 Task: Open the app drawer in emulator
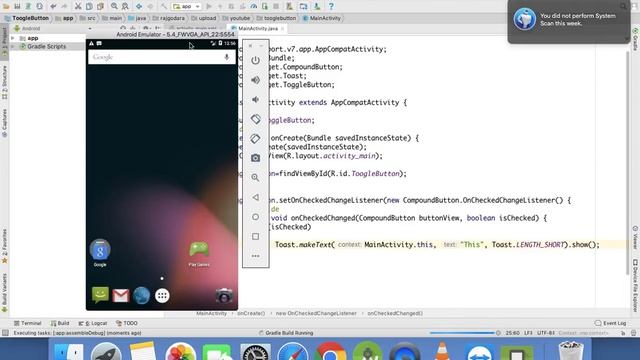tap(162, 296)
